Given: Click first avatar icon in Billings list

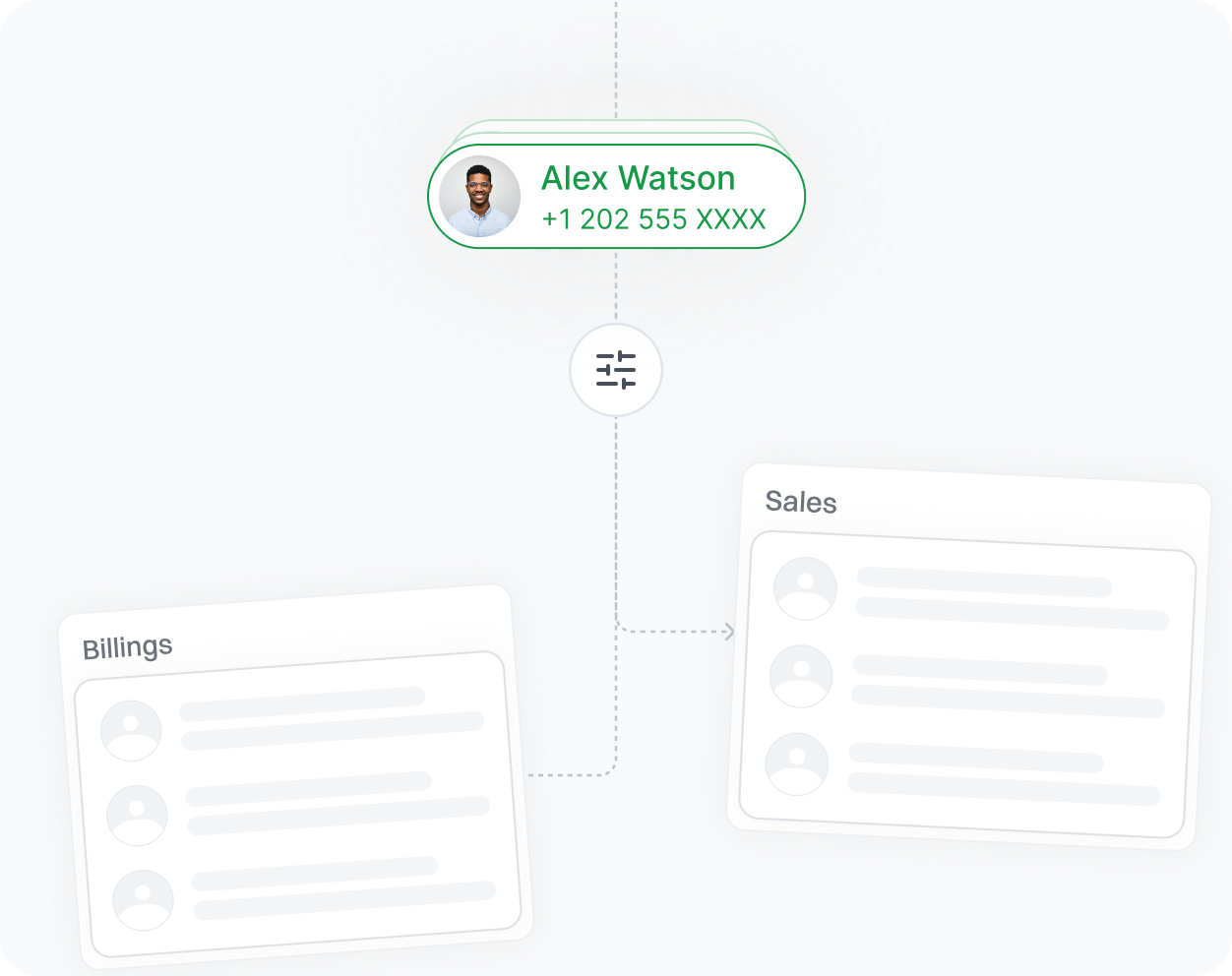Looking at the screenshot, I should pyautogui.click(x=131, y=731).
